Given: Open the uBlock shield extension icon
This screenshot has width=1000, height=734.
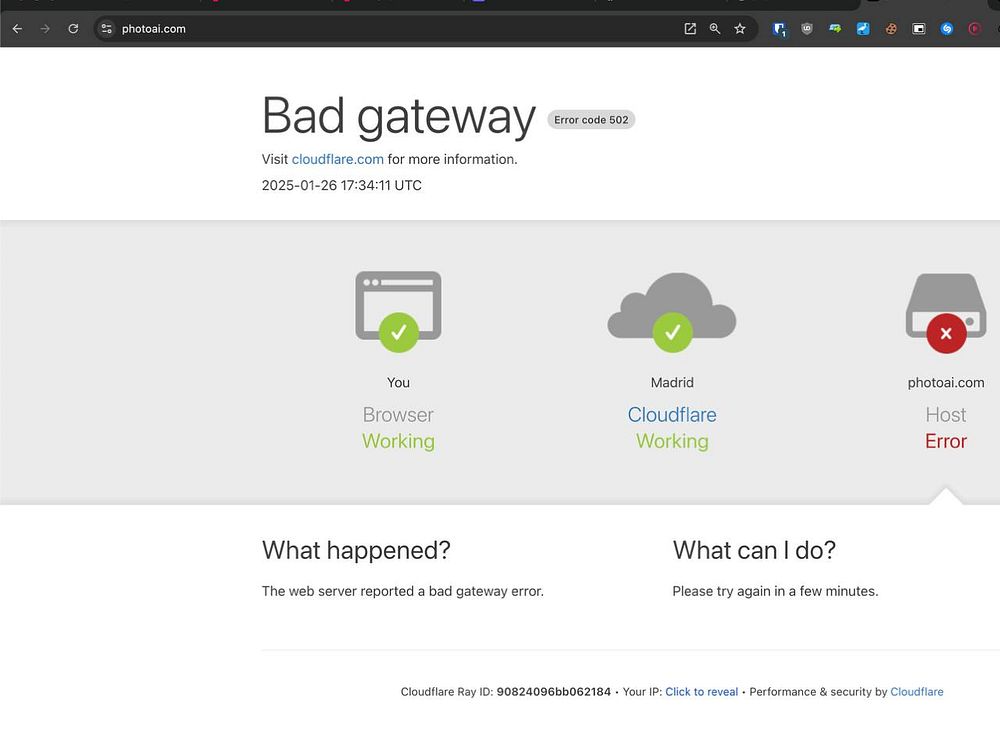Looking at the screenshot, I should (x=807, y=29).
